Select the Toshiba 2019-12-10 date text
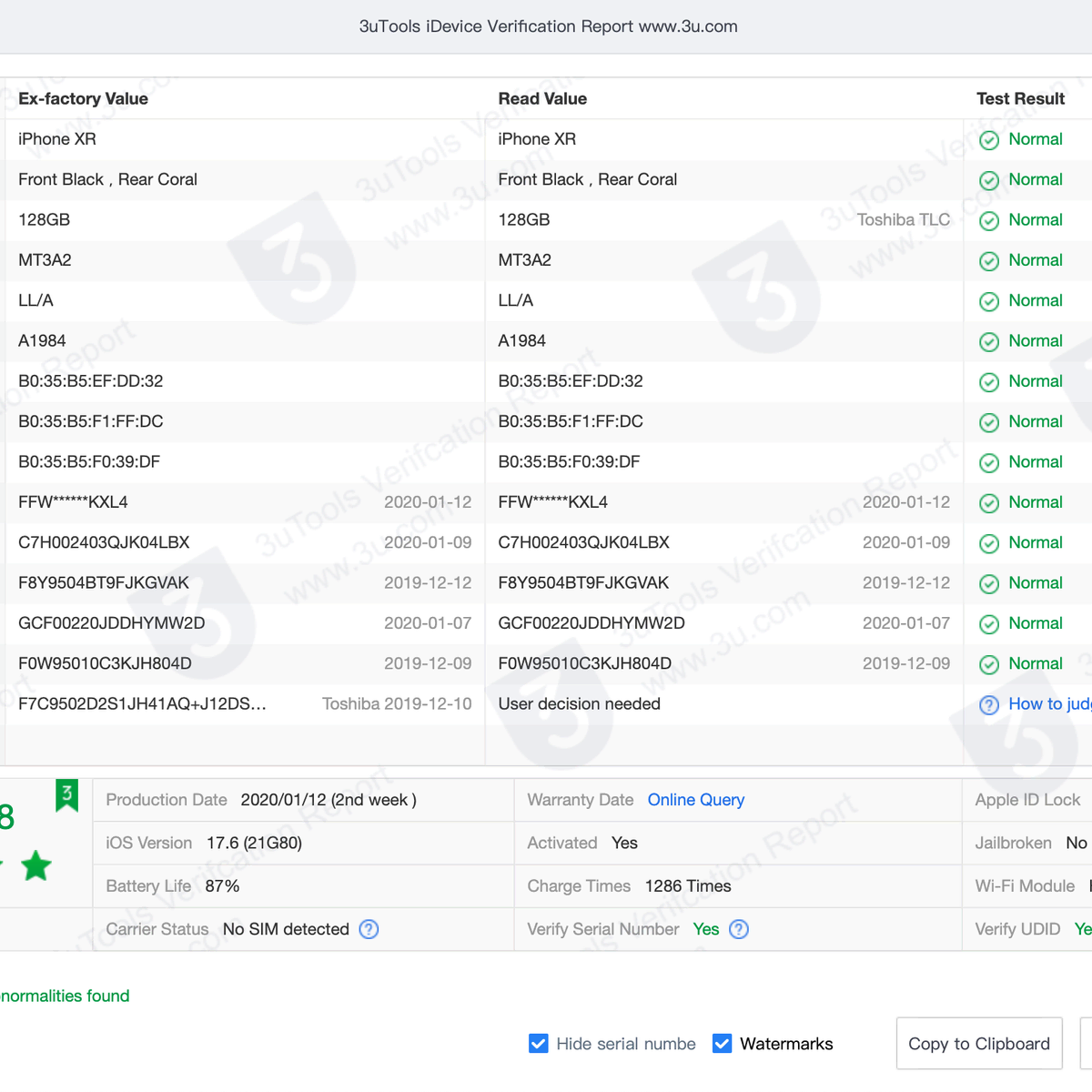The height and width of the screenshot is (1092, 1092). point(397,703)
